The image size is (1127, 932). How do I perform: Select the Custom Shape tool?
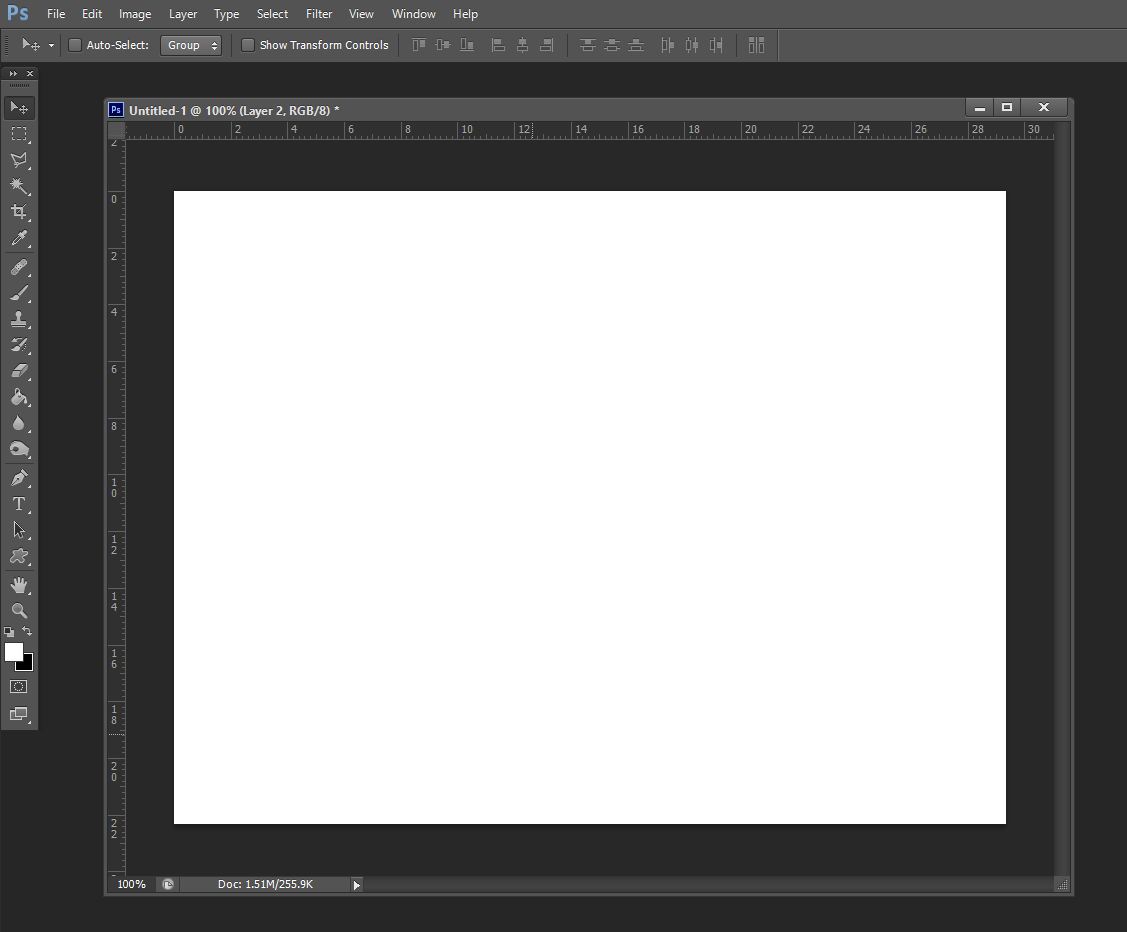click(x=19, y=556)
